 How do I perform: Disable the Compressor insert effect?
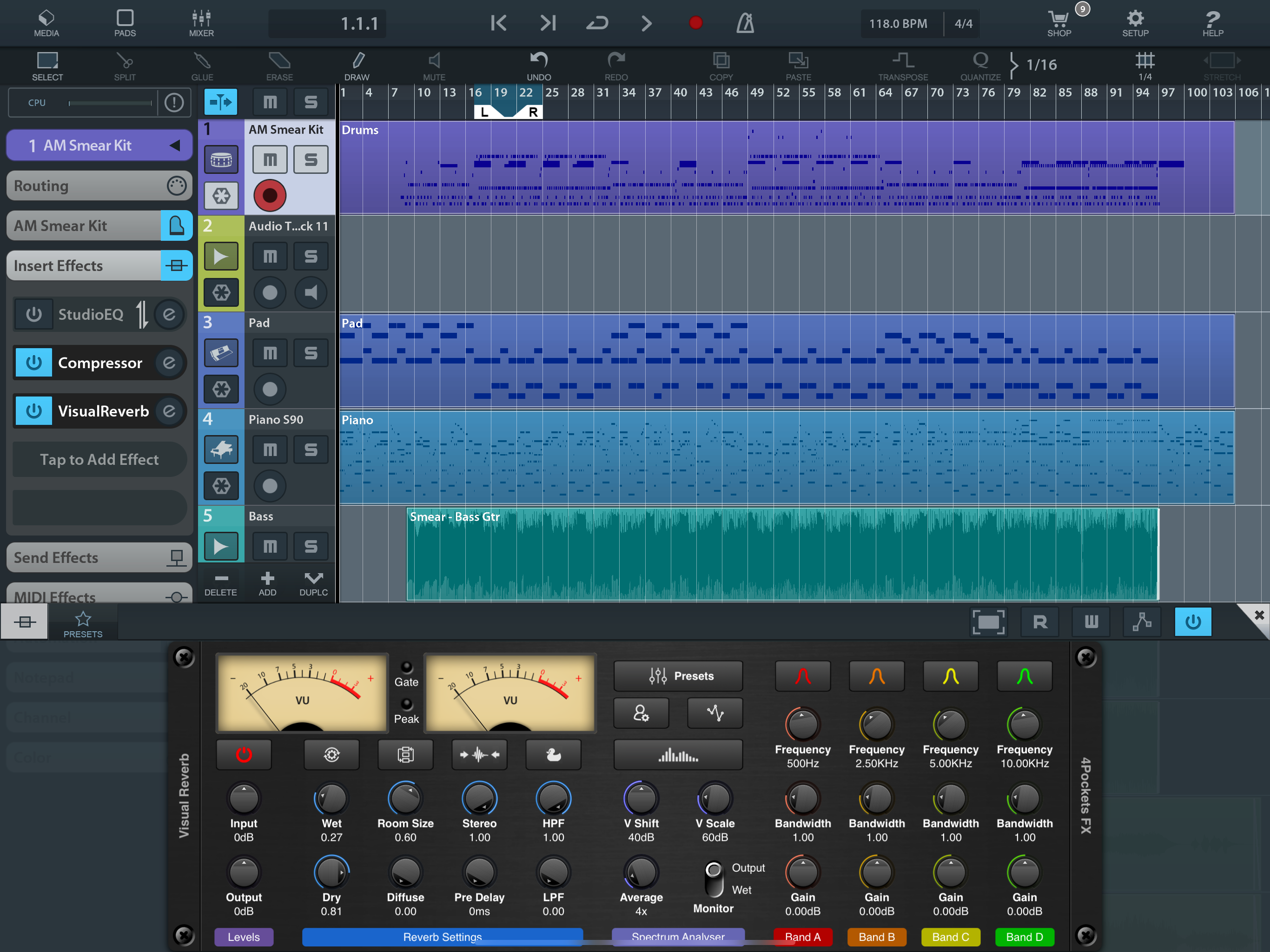[x=34, y=362]
